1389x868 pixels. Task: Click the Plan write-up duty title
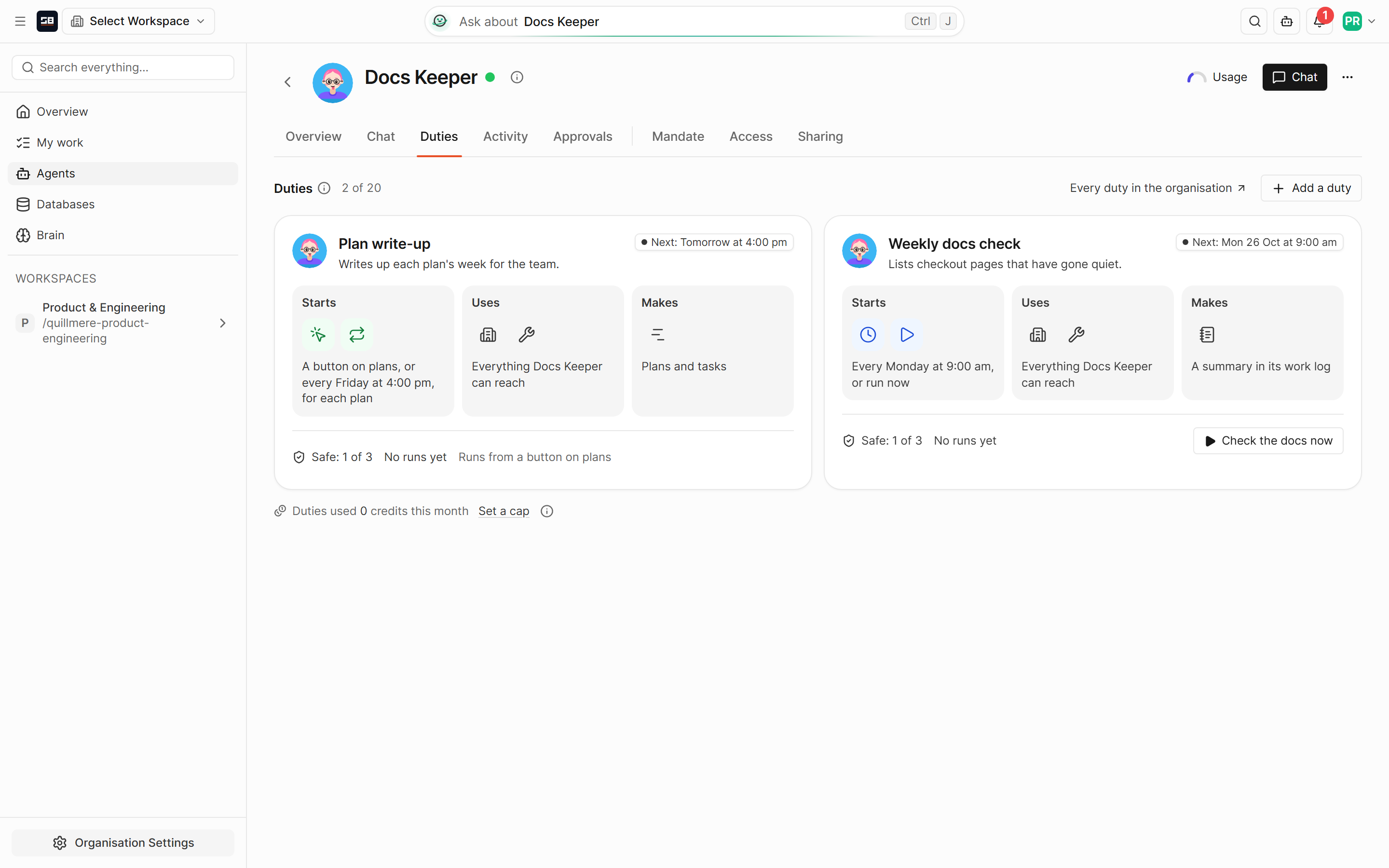point(384,244)
